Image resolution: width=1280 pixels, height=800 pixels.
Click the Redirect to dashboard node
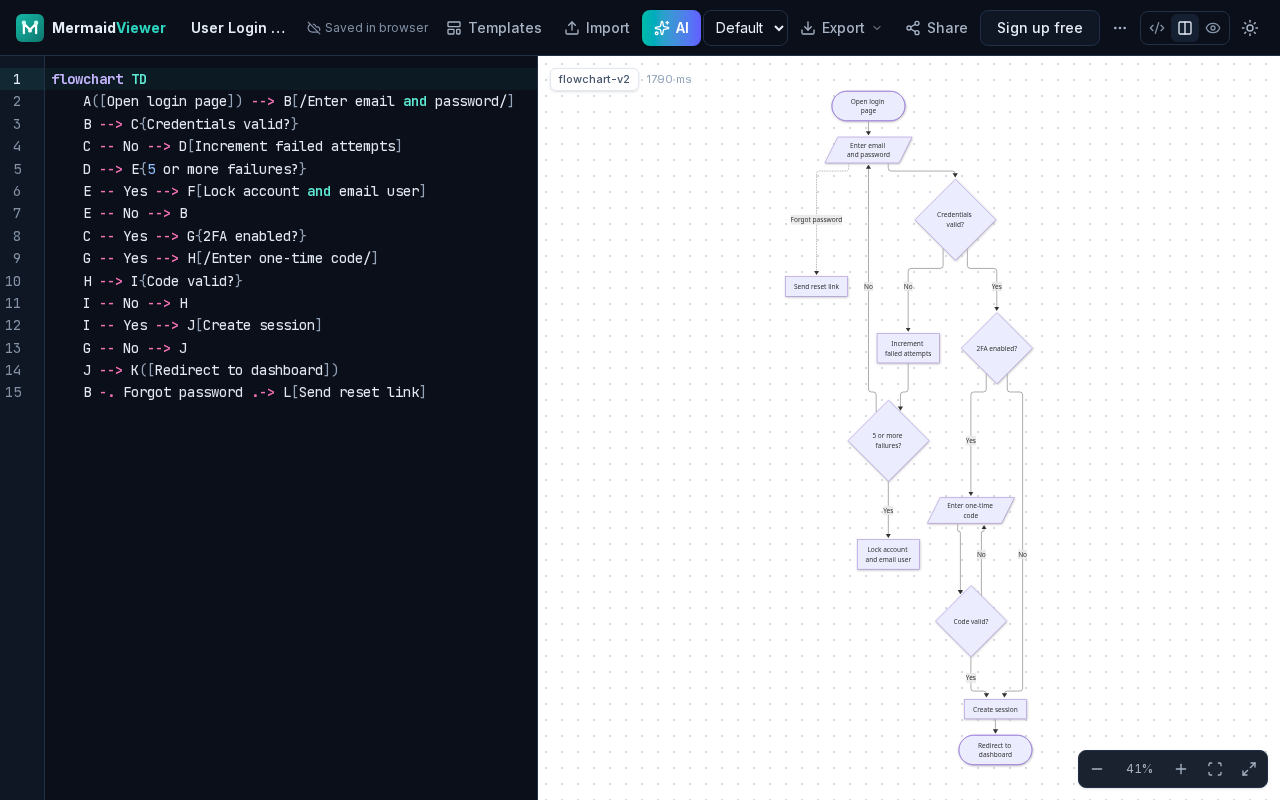[x=995, y=750]
